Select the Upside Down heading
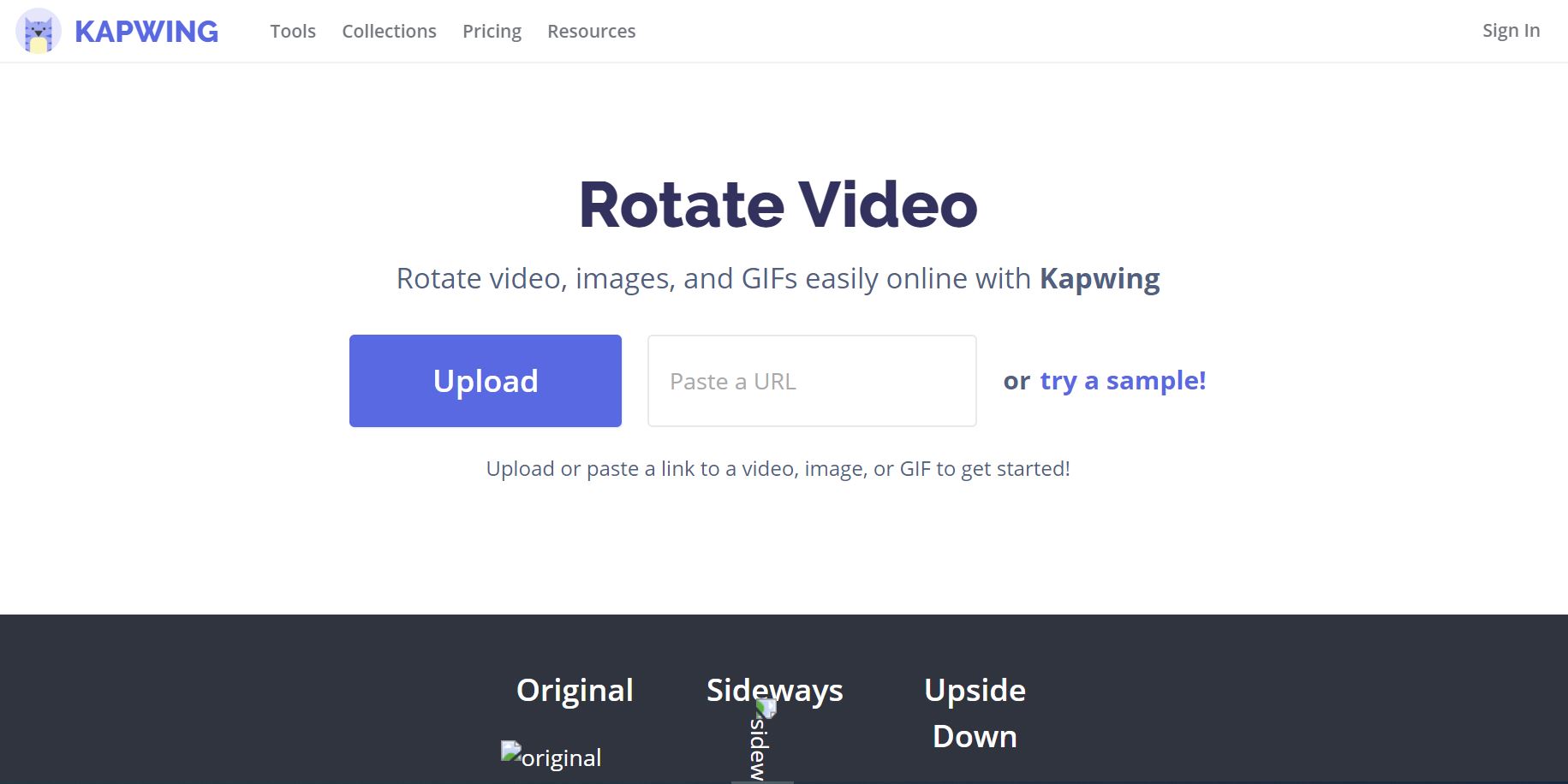Screen dimensions: 1568x784 975,713
